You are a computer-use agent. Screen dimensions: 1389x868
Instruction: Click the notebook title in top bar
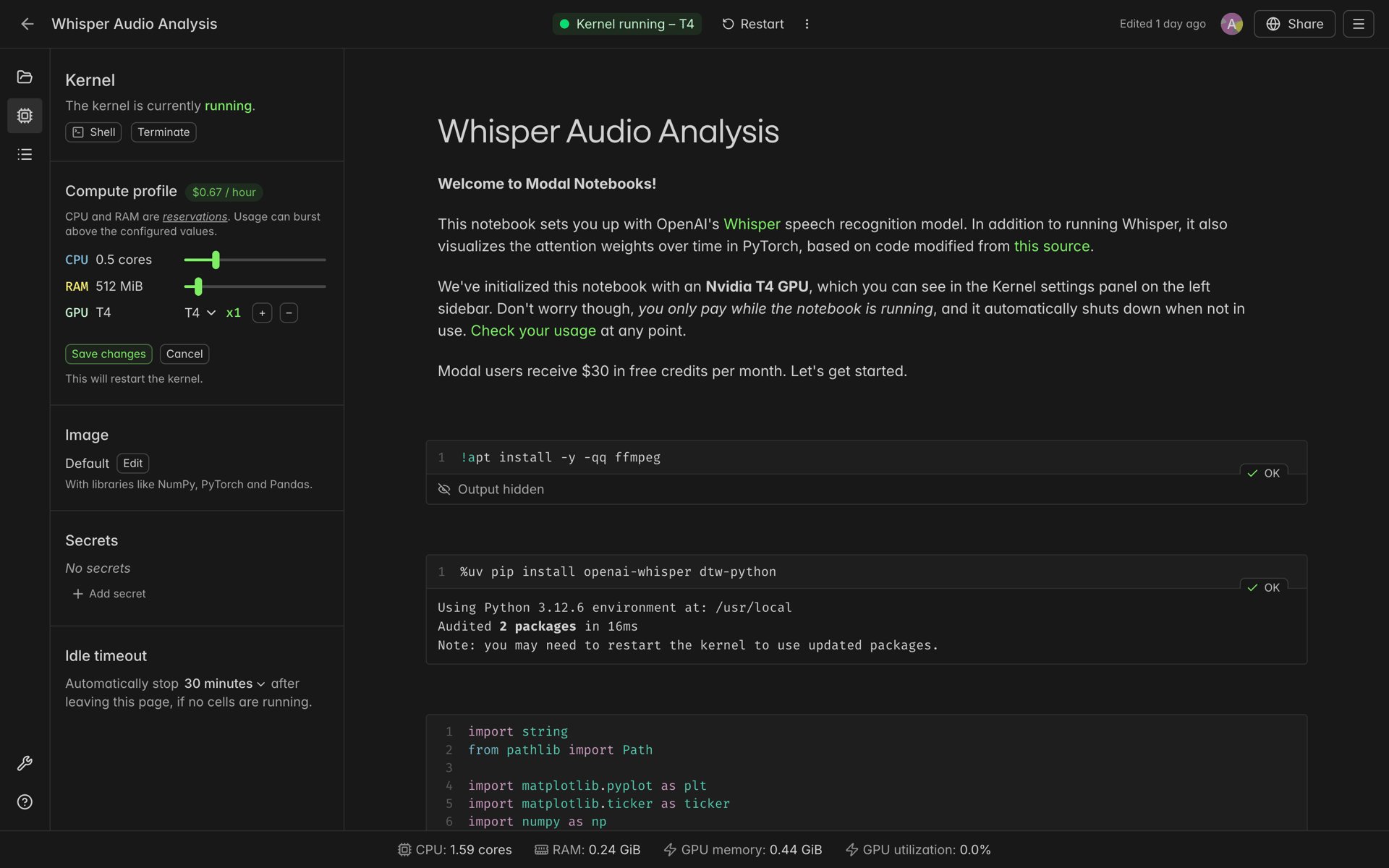[134, 24]
